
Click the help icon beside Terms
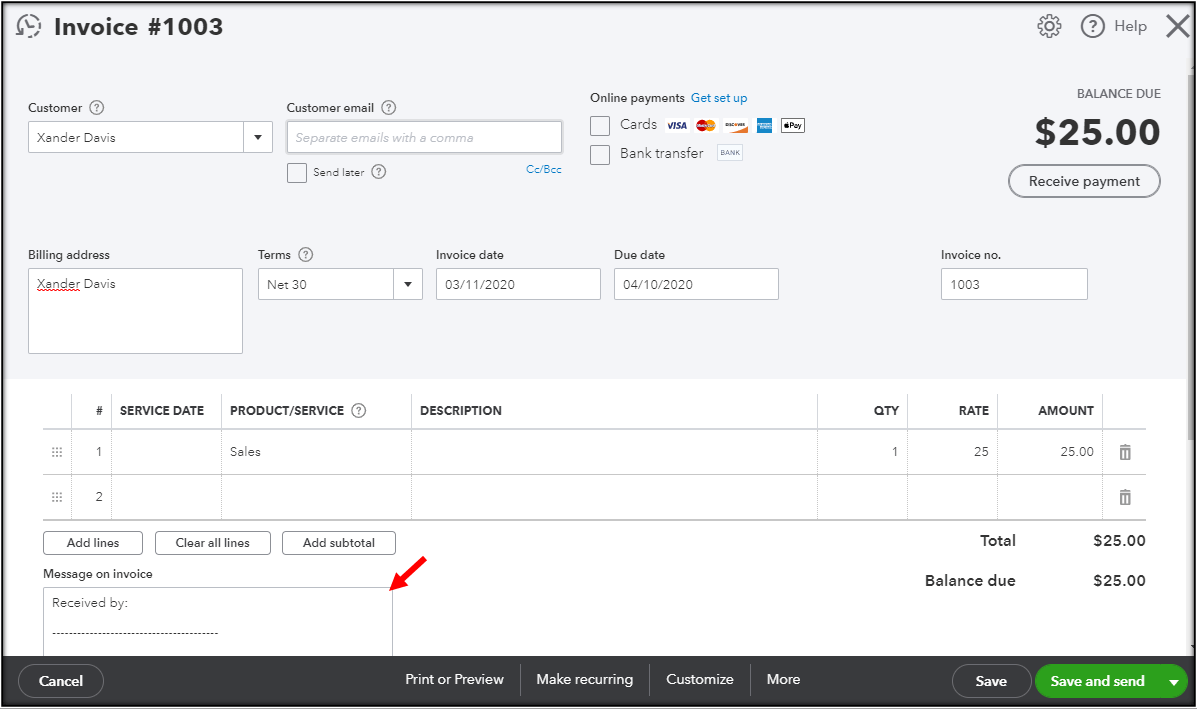coord(305,255)
